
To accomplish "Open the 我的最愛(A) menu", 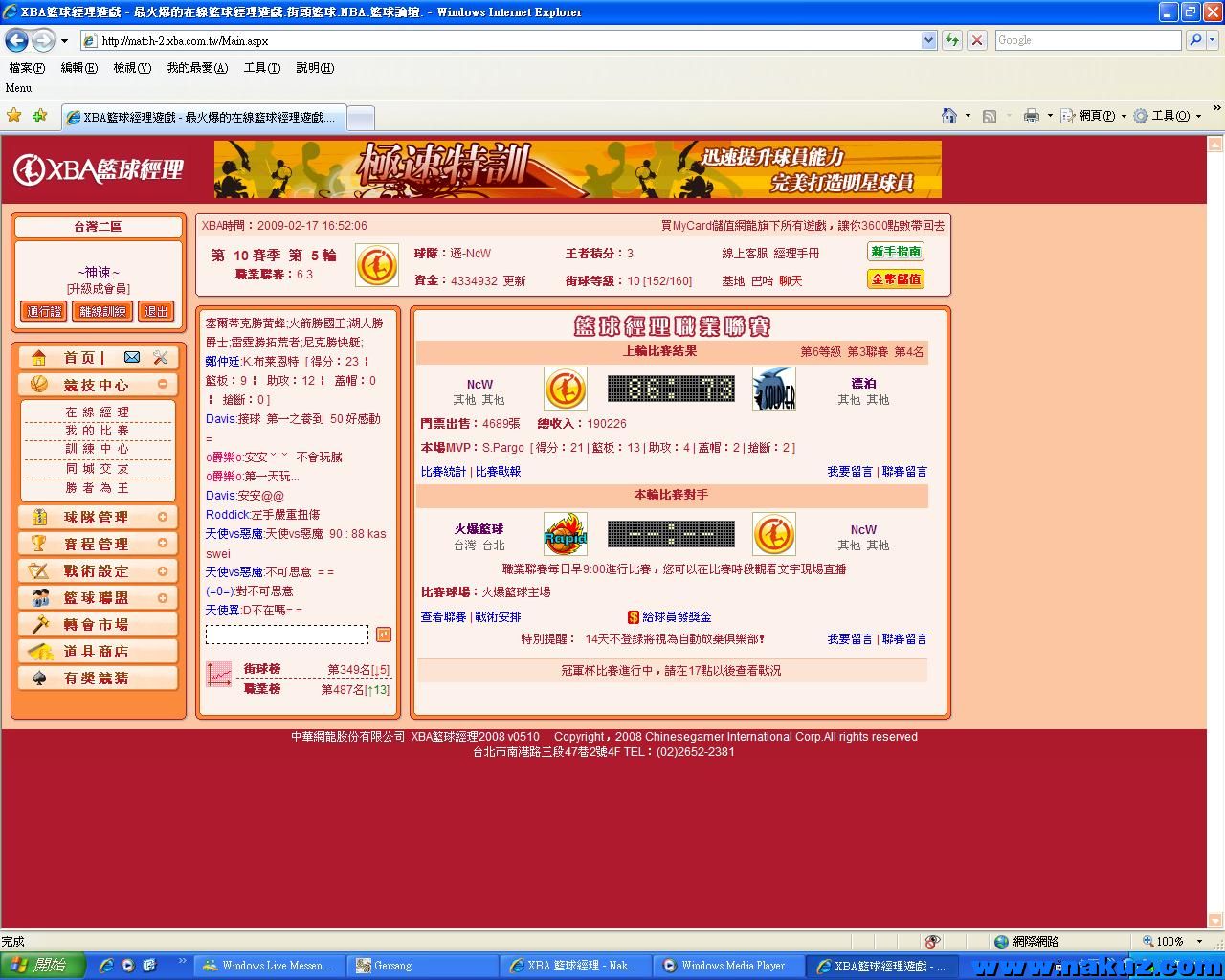I will (x=197, y=68).
